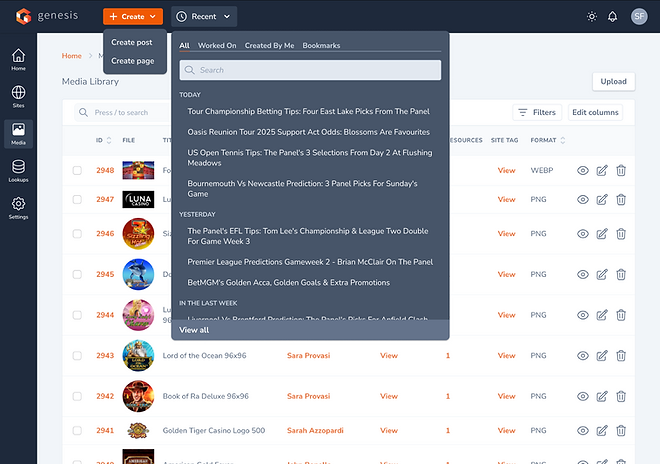The image size is (660, 464).
Task: Open the Oasis Reunion Tour 2025 recent item
Action: (x=309, y=132)
